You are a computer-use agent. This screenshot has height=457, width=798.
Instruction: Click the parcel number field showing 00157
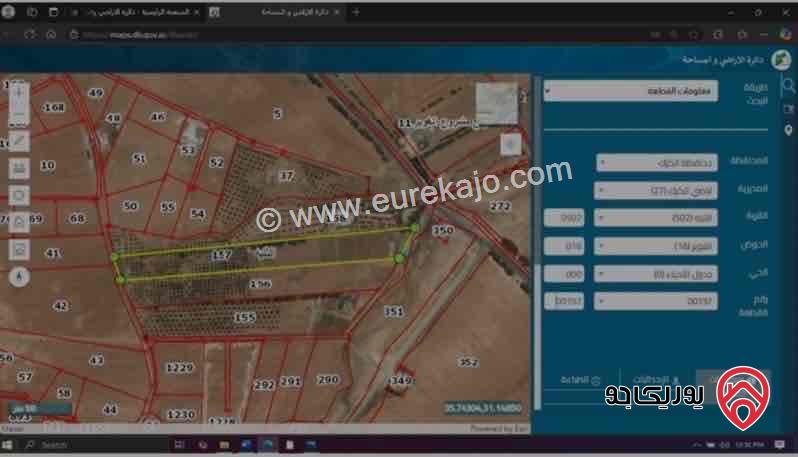[x=656, y=301]
